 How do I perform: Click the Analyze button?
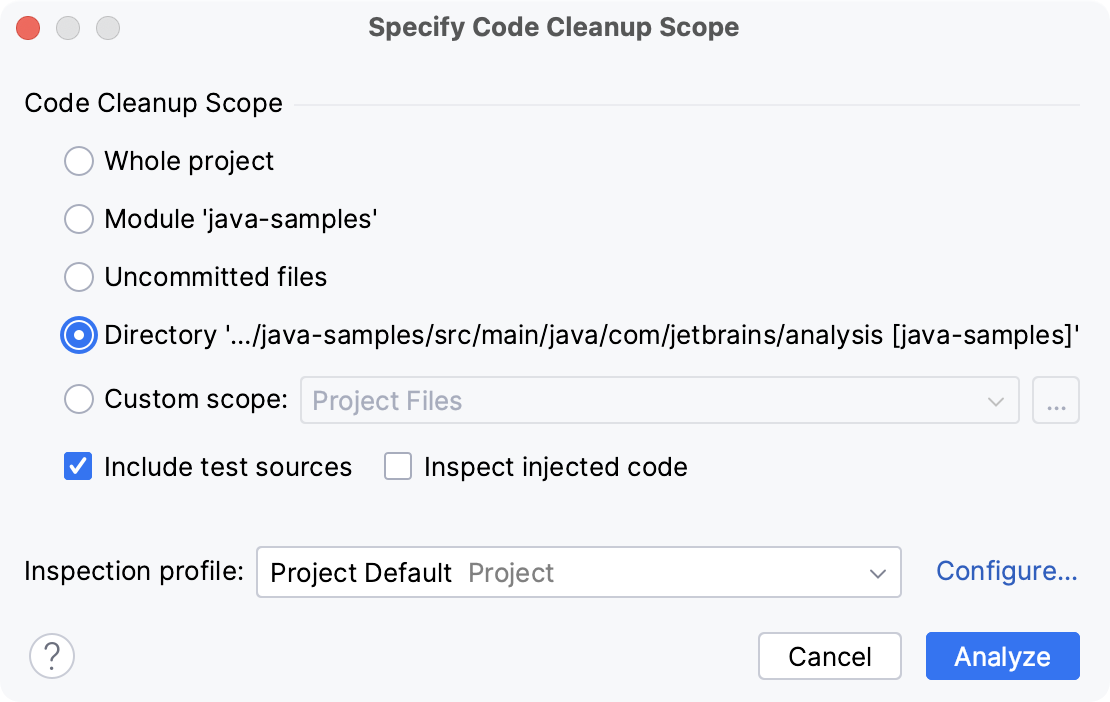(x=1002, y=656)
